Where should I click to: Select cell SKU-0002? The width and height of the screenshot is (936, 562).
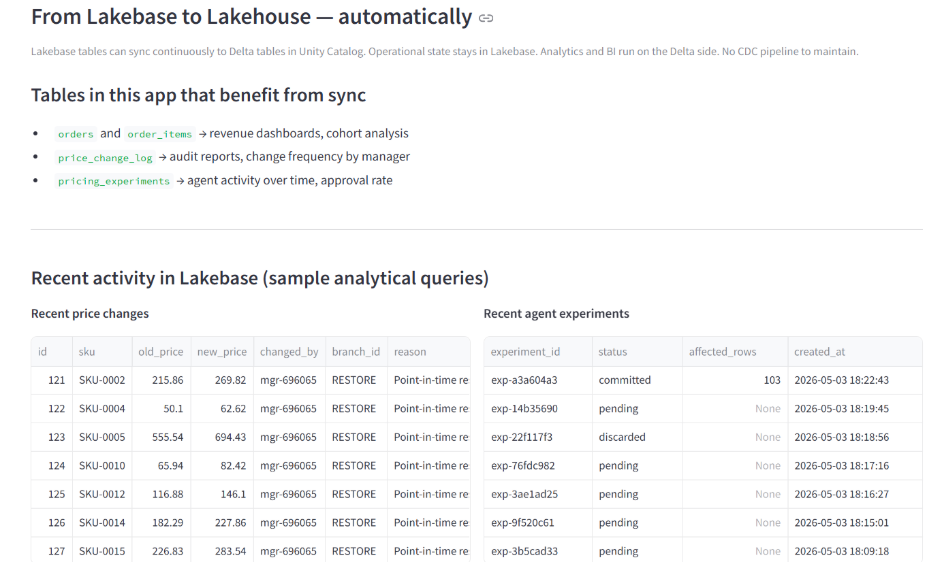pyautogui.click(x=102, y=380)
